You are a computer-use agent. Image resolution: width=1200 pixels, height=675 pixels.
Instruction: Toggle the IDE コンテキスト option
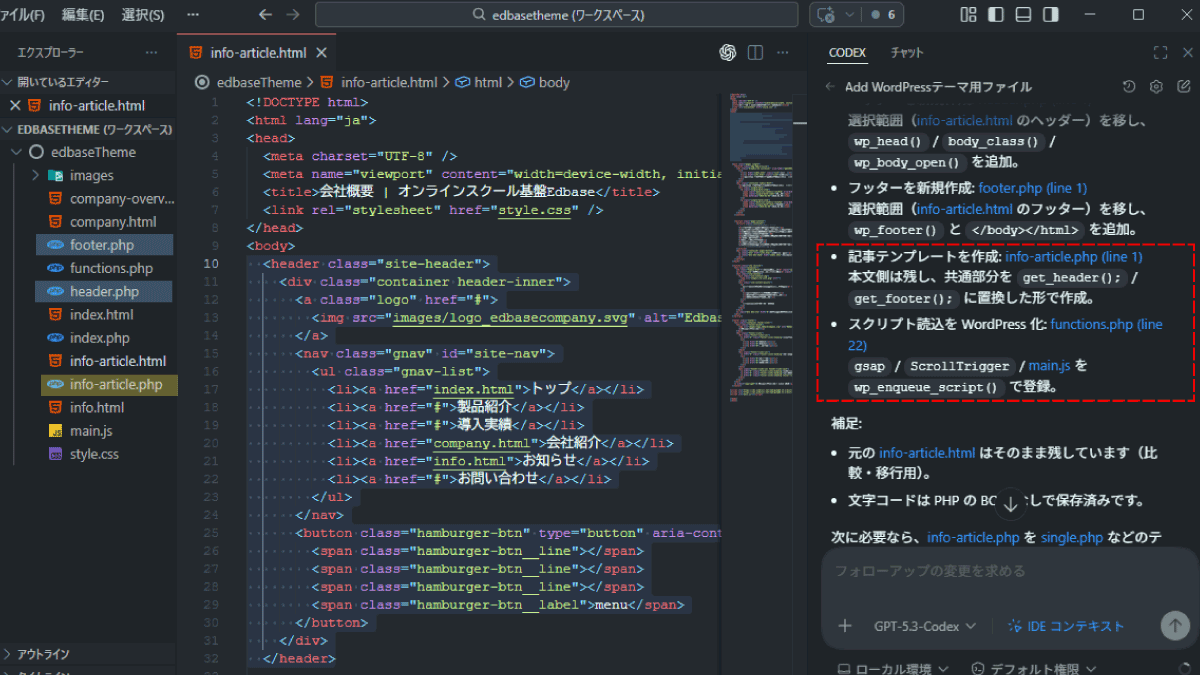[1066, 626]
